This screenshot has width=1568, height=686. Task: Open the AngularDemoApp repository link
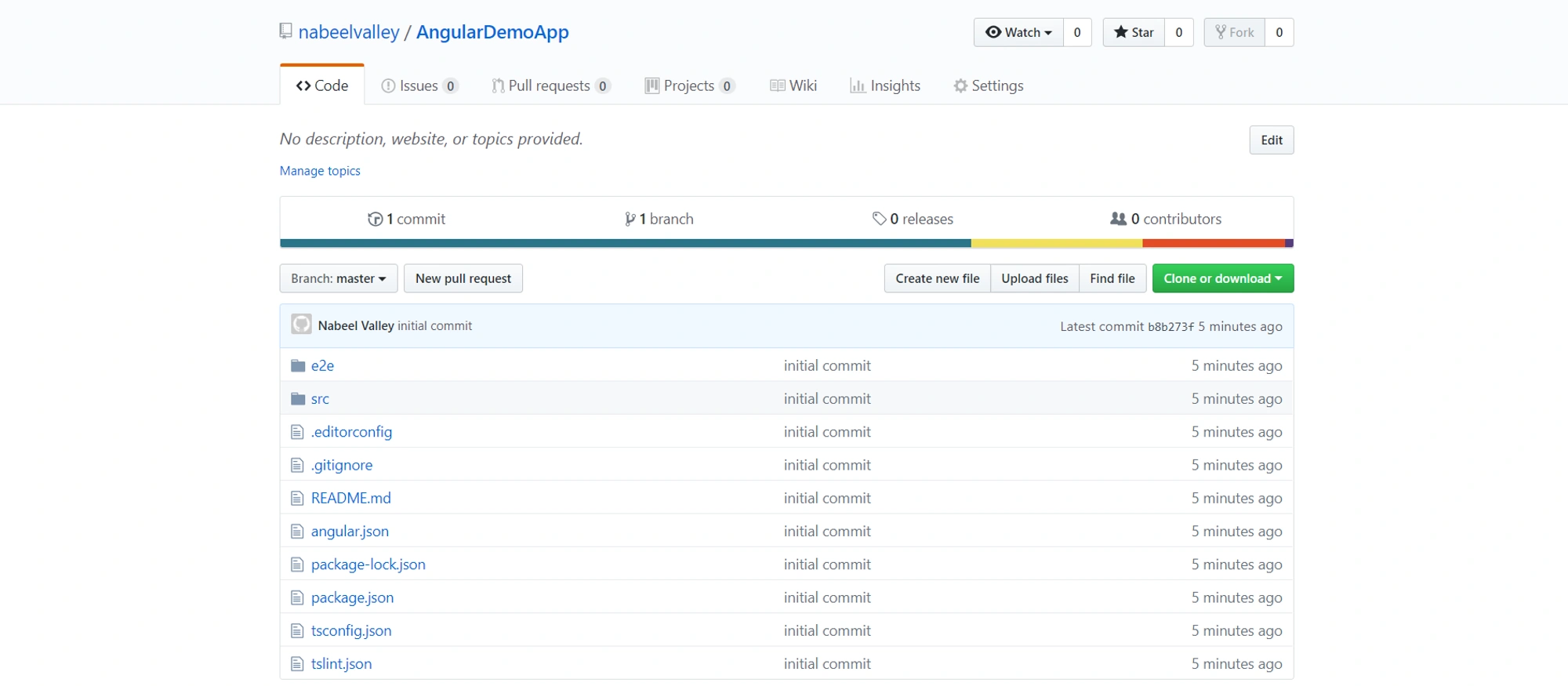tap(492, 32)
